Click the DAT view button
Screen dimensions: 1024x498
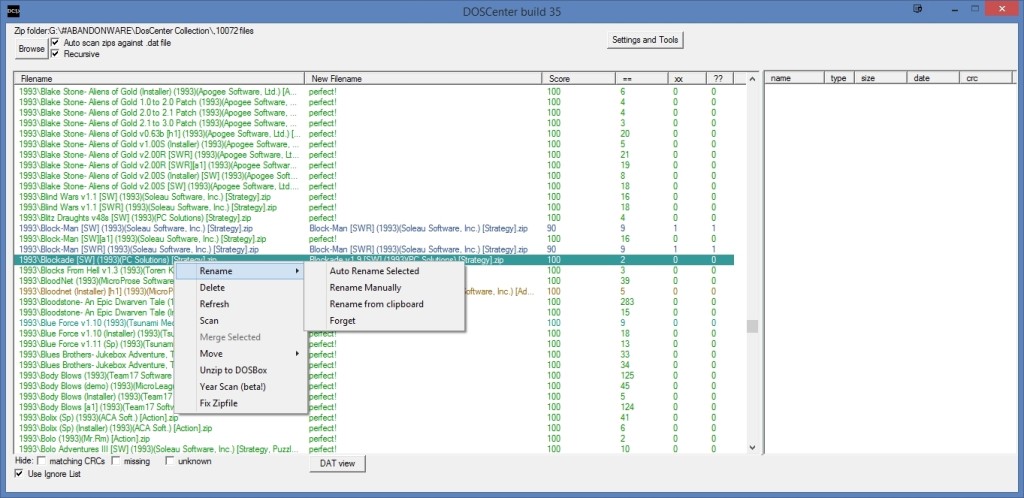click(x=338, y=463)
